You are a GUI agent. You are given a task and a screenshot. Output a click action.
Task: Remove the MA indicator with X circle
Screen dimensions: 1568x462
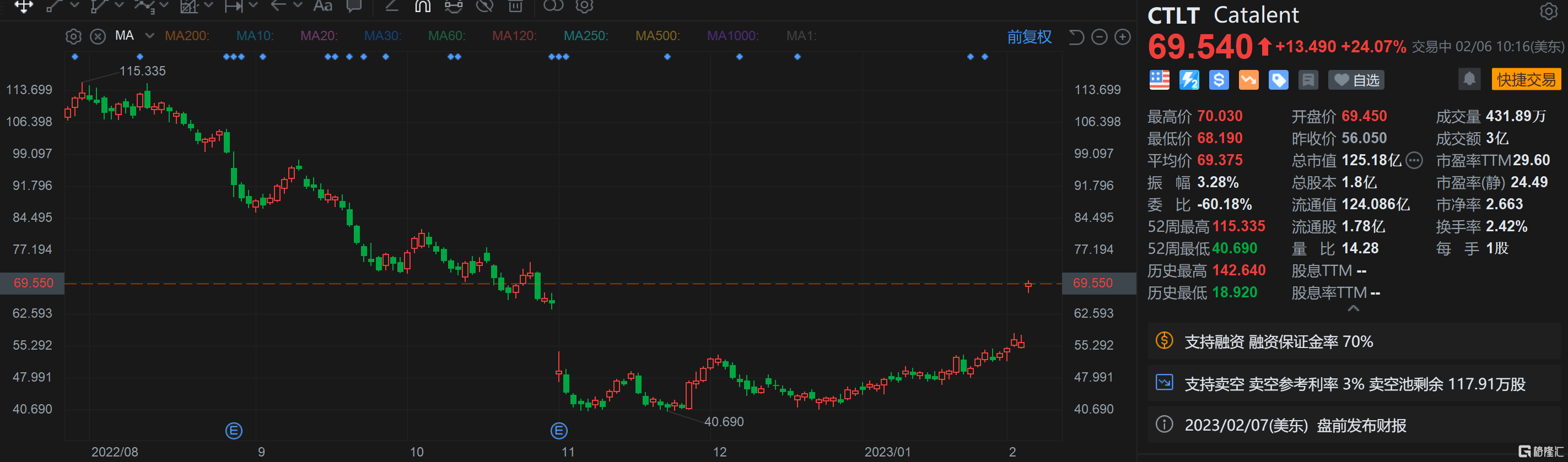(98, 36)
